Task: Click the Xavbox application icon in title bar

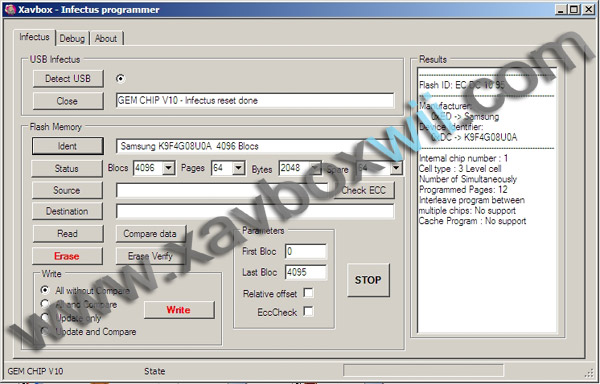Action: coord(10,10)
